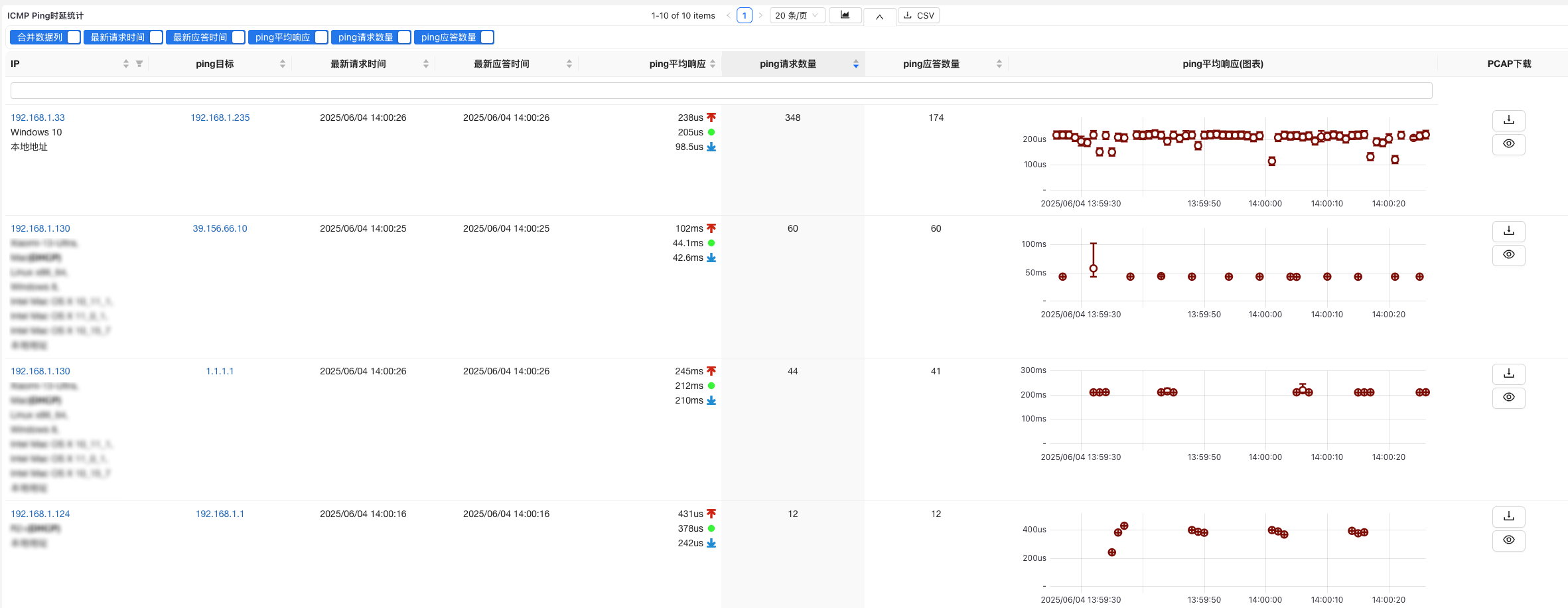Select page 1 in pagination

(x=745, y=15)
